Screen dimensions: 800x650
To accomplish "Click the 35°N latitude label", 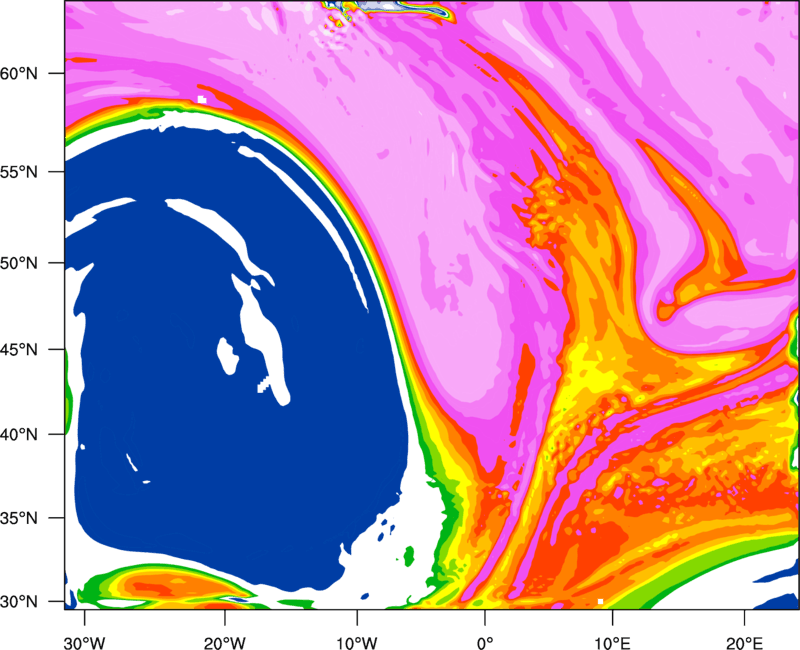I will point(19,518).
